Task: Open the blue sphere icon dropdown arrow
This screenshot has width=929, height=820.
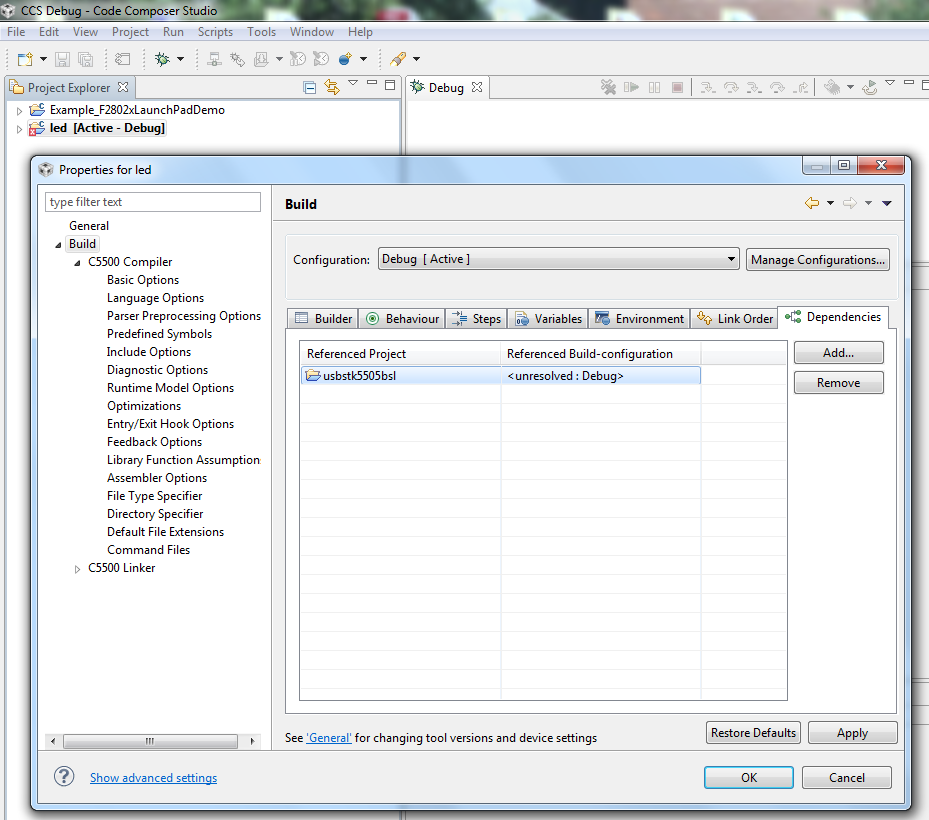Action: (364, 59)
